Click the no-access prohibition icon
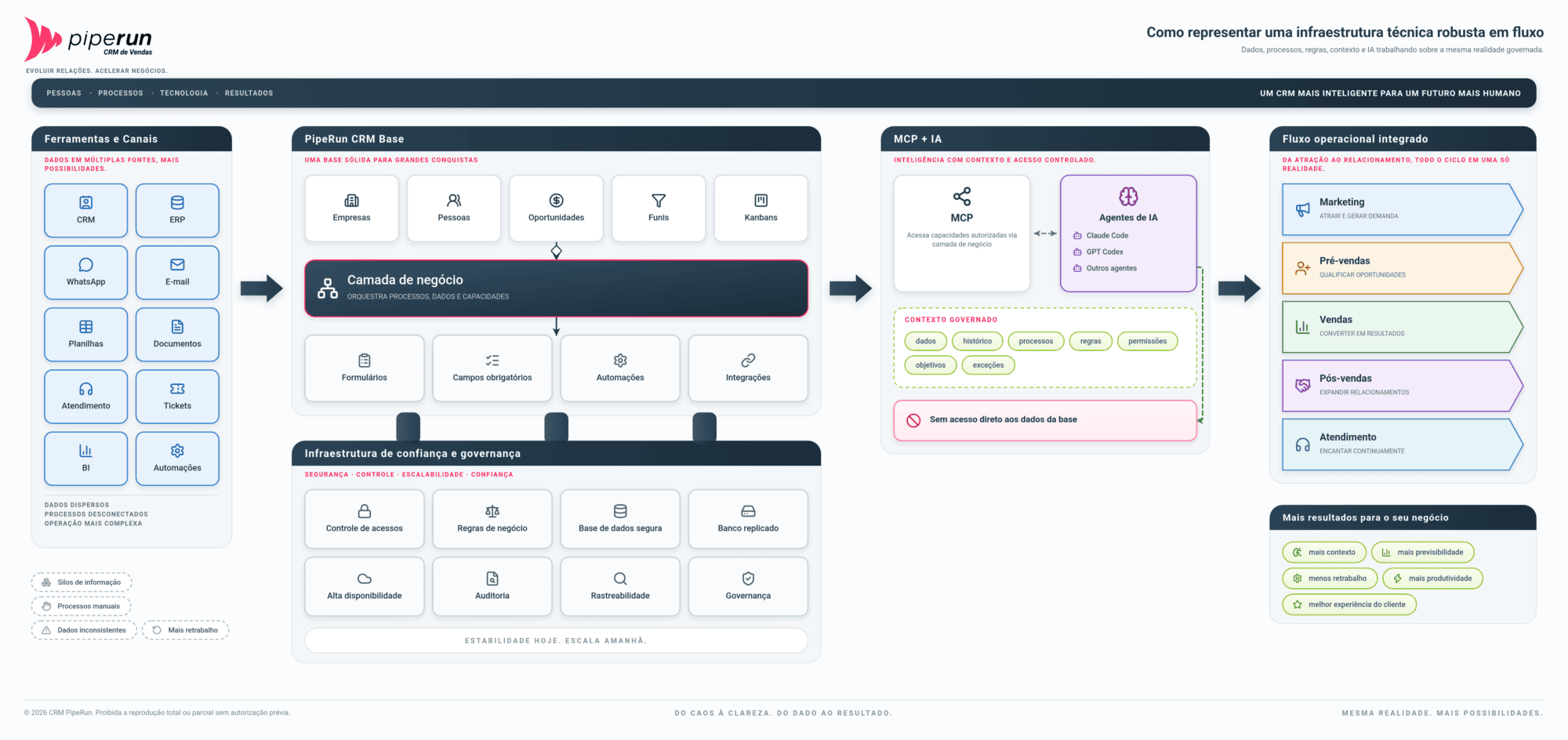Screen dimensions: 1568x740 pos(913,420)
